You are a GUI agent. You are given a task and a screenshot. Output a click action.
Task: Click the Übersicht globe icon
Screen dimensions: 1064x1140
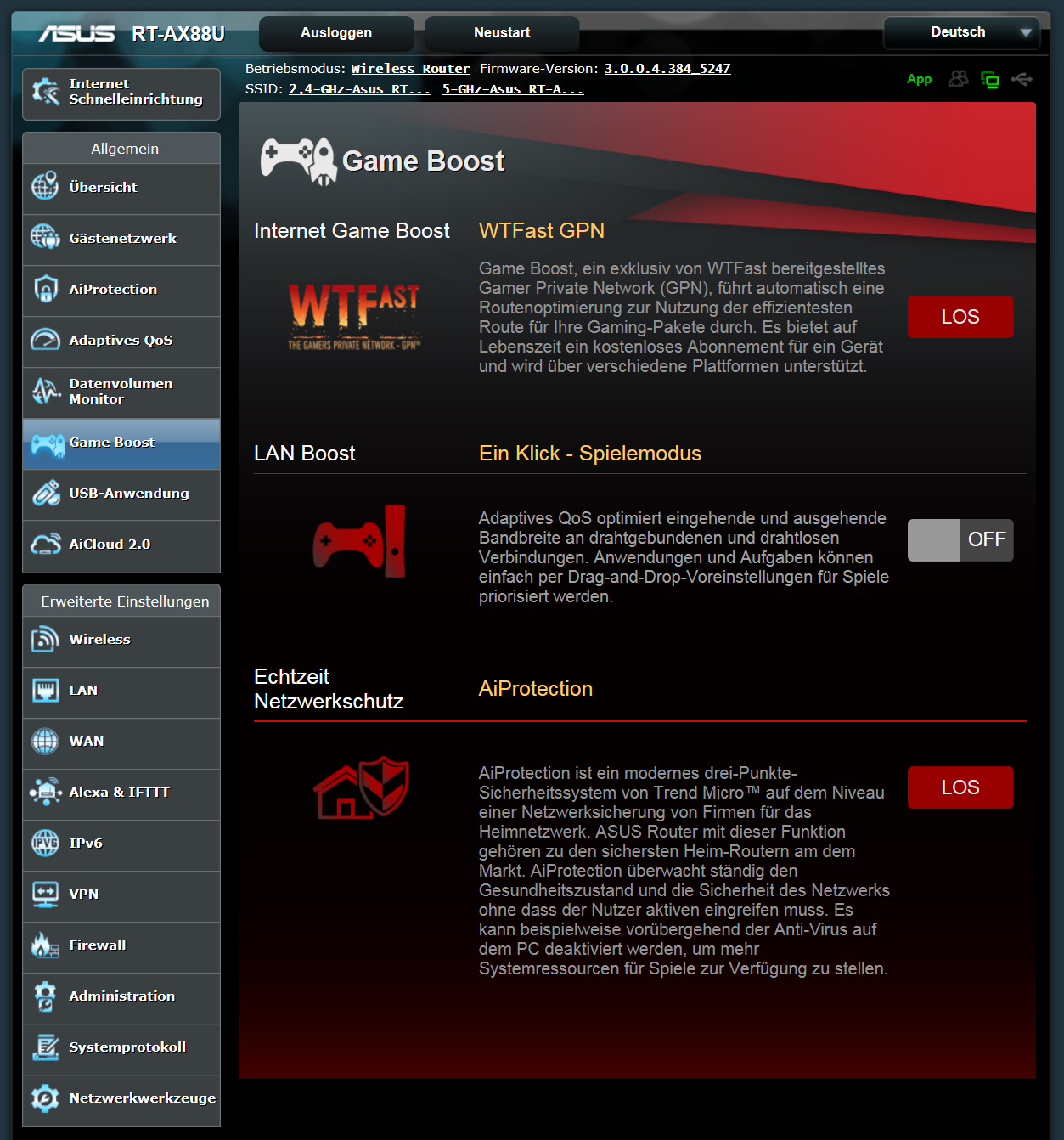pos(45,186)
